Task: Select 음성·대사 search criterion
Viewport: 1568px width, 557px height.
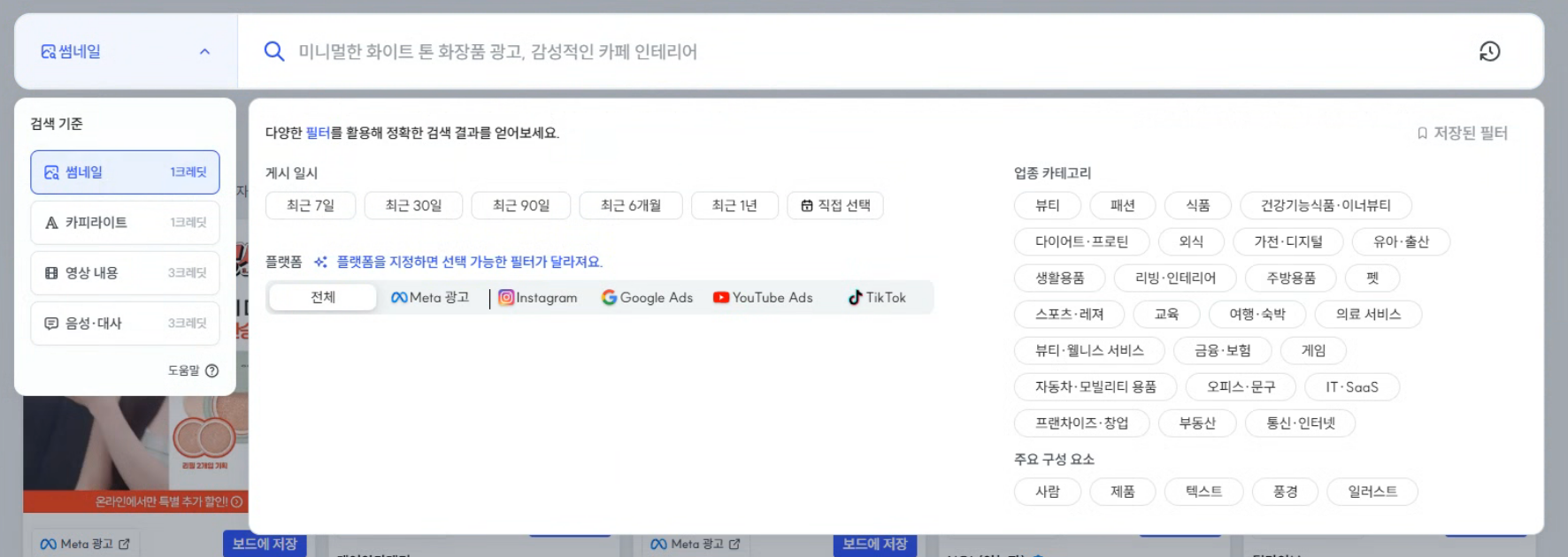Action: pos(126,324)
